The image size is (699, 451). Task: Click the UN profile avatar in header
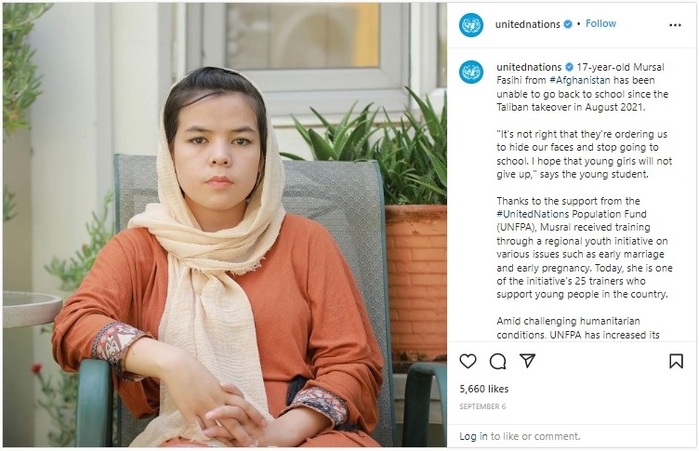tap(471, 25)
